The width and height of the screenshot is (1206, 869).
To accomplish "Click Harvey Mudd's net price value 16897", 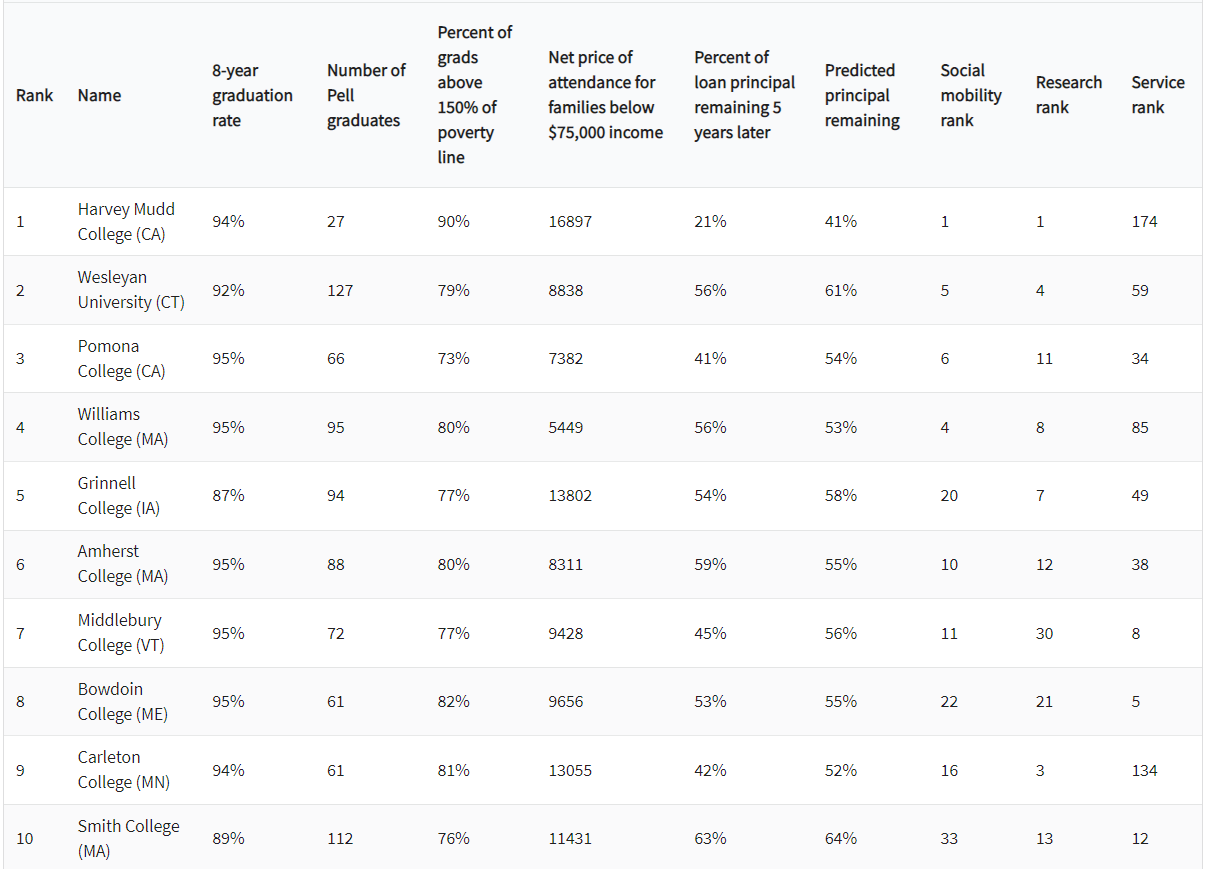I will (x=570, y=221).
